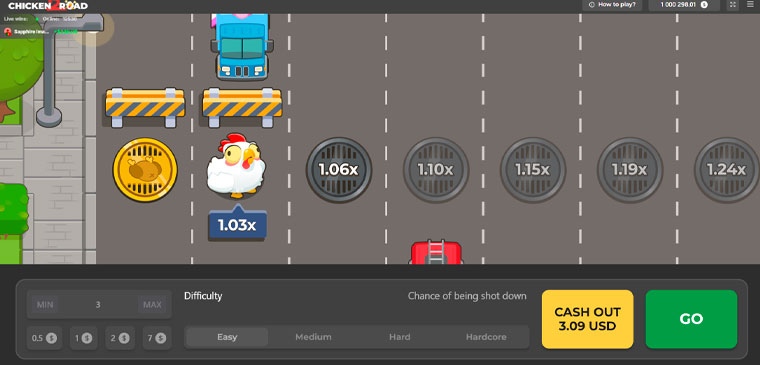This screenshot has height=365, width=760.
Task: Choose the 7 dollar quick bet
Action: (157, 338)
